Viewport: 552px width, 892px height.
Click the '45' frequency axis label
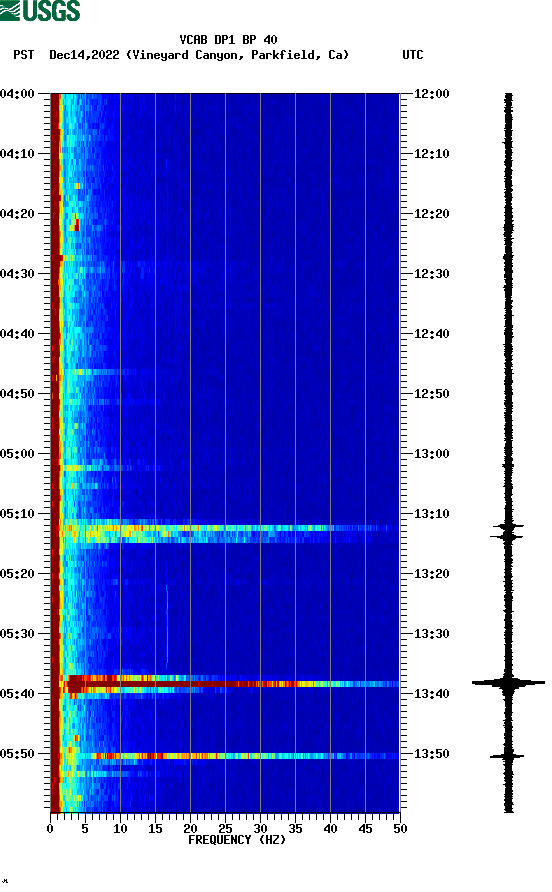pyautogui.click(x=365, y=829)
